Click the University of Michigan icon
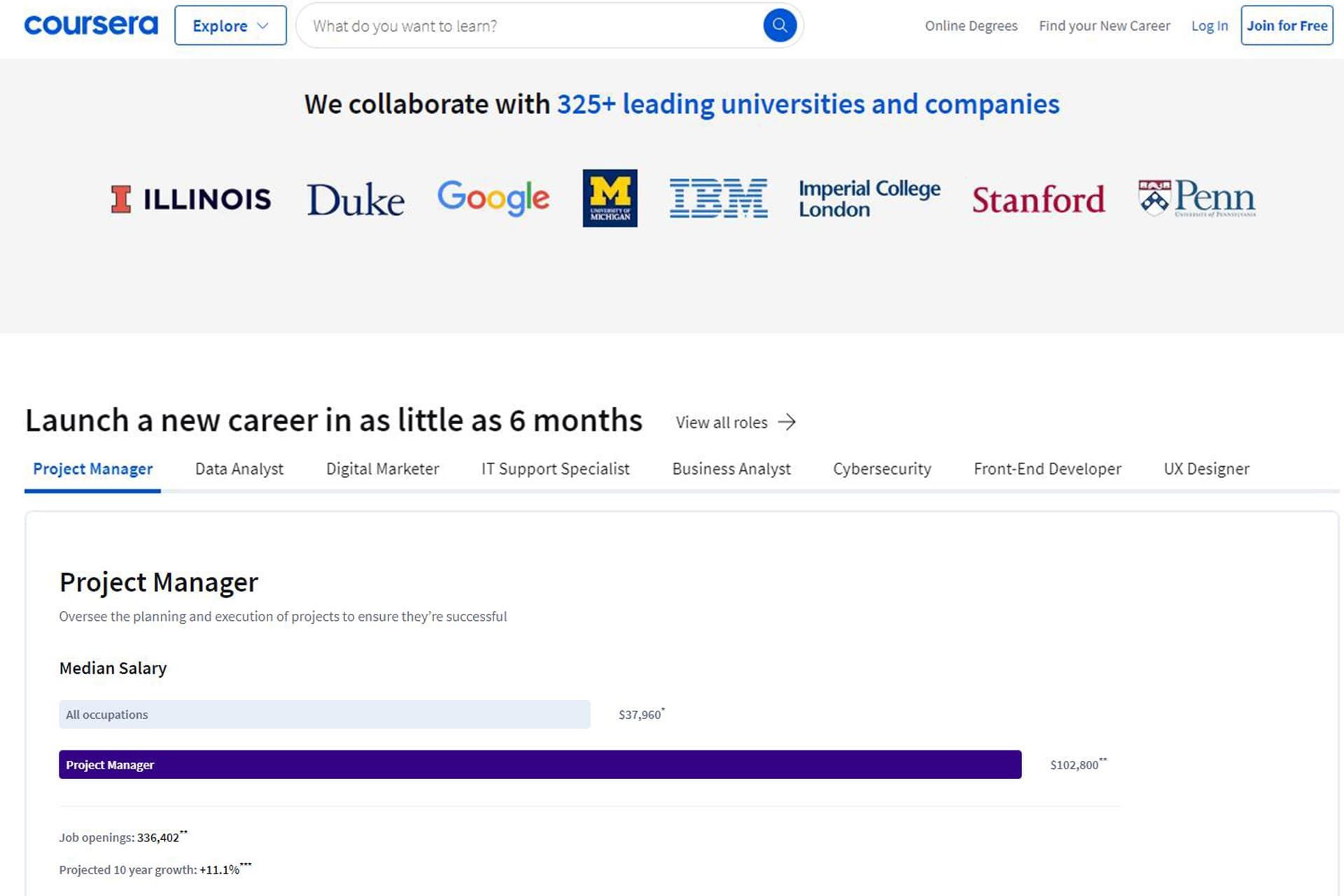1344x896 pixels. (610, 198)
